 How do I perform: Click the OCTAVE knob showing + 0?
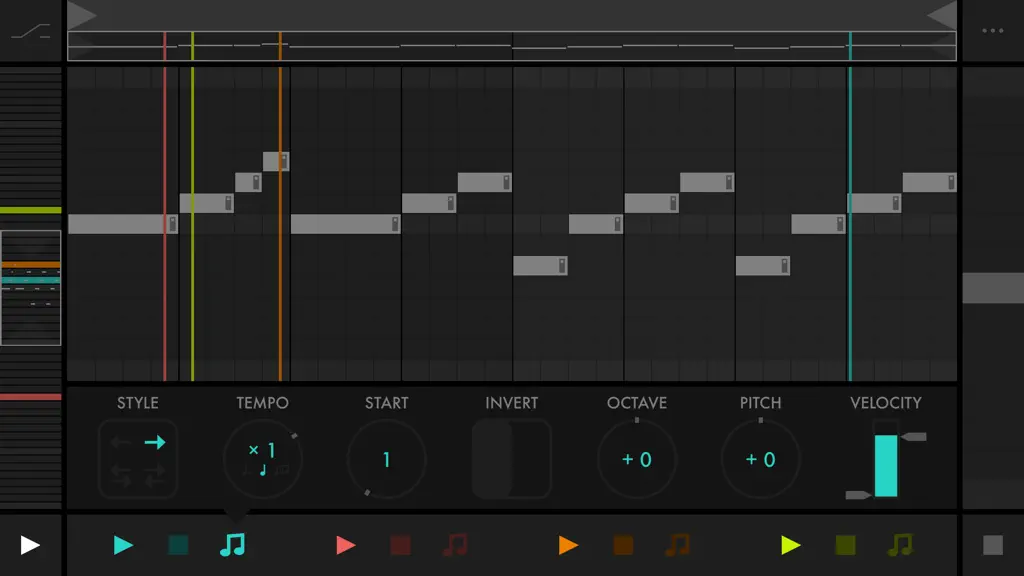click(637, 459)
